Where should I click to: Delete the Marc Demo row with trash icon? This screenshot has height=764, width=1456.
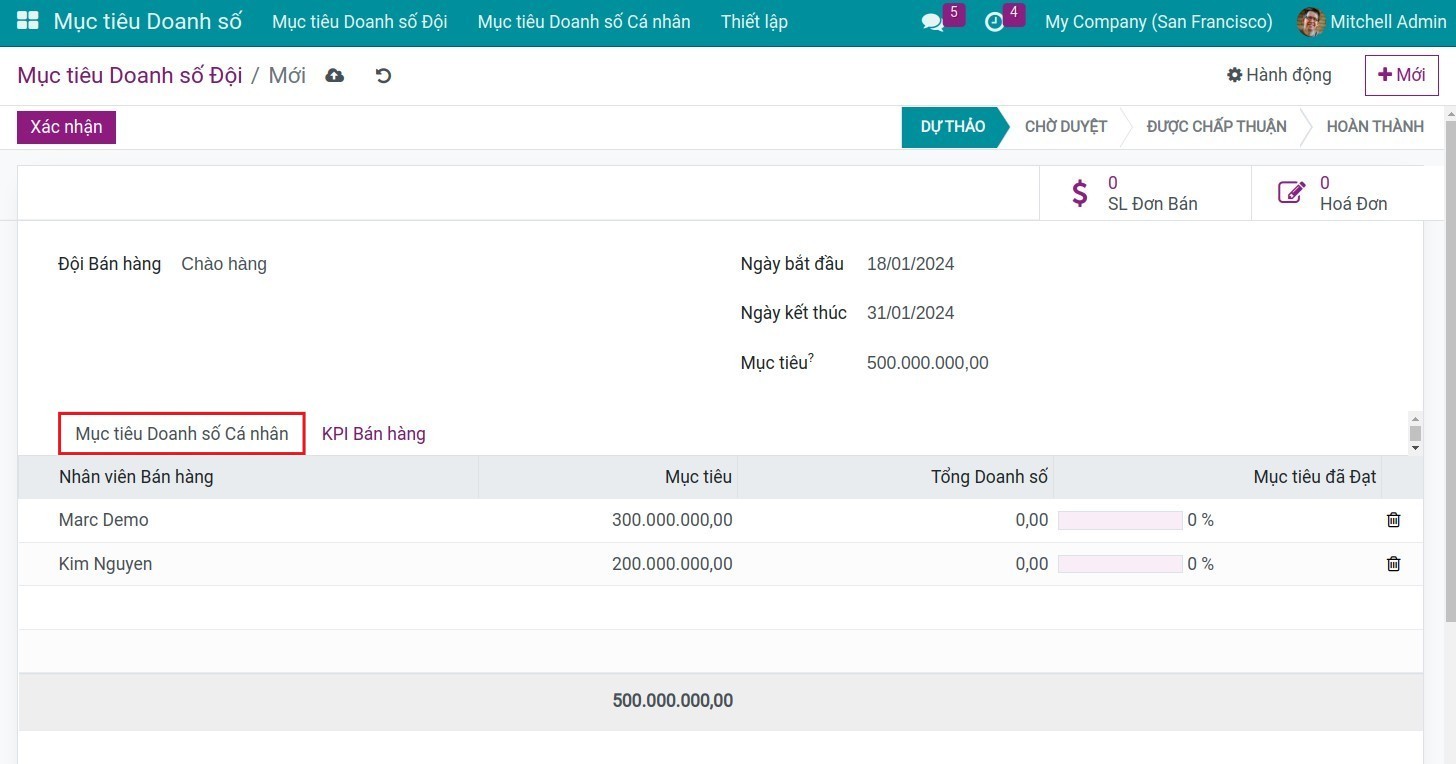pyautogui.click(x=1393, y=520)
